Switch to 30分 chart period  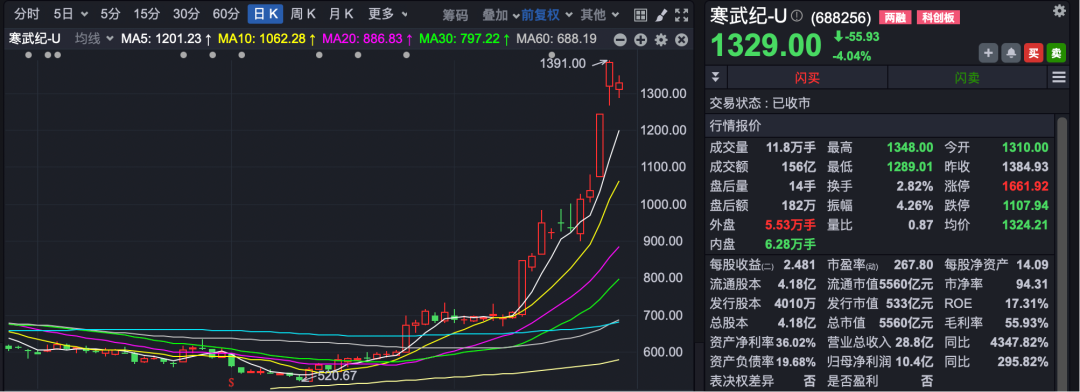pos(186,14)
